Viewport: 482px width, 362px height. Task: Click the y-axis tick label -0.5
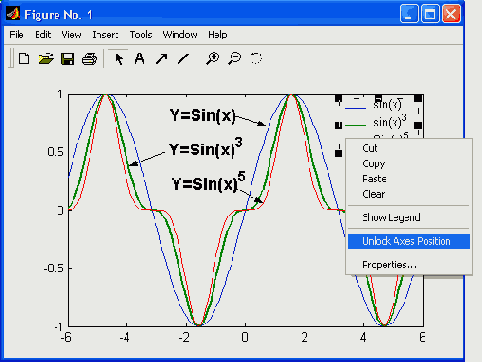(x=53, y=268)
